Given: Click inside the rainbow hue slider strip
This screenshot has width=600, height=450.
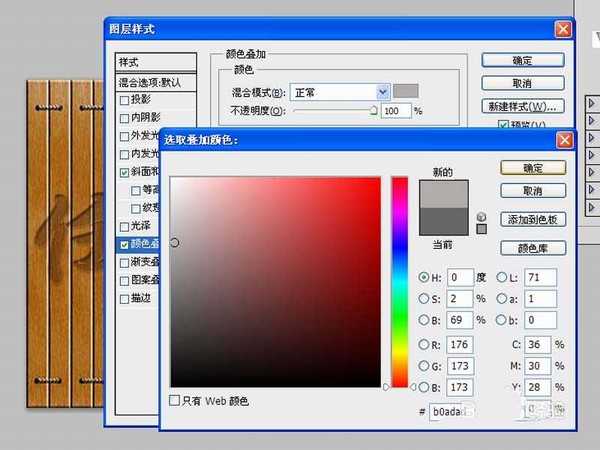Looking at the screenshot, I should pyautogui.click(x=399, y=280).
